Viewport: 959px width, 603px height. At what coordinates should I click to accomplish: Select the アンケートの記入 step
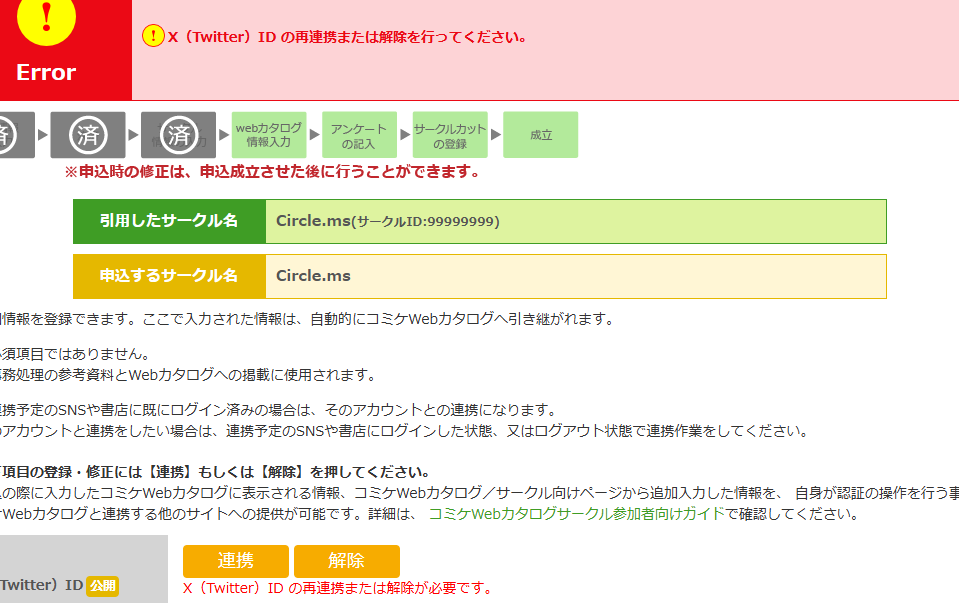(x=358, y=135)
